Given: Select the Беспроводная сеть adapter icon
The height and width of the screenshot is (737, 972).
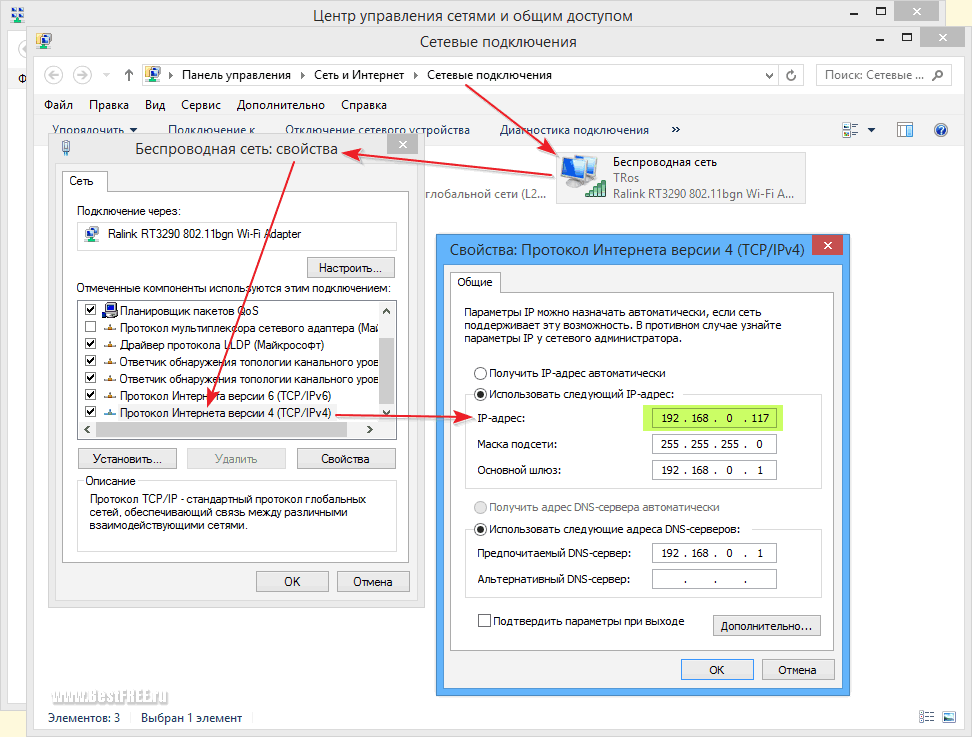Looking at the screenshot, I should pyautogui.click(x=583, y=177).
